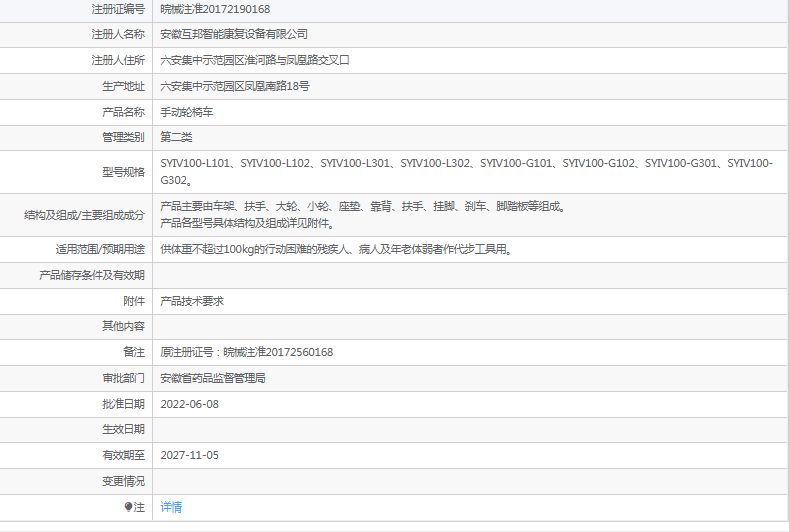Select attachment value 产品技术要求
Image resolution: width=789 pixels, height=532 pixels.
tap(192, 301)
